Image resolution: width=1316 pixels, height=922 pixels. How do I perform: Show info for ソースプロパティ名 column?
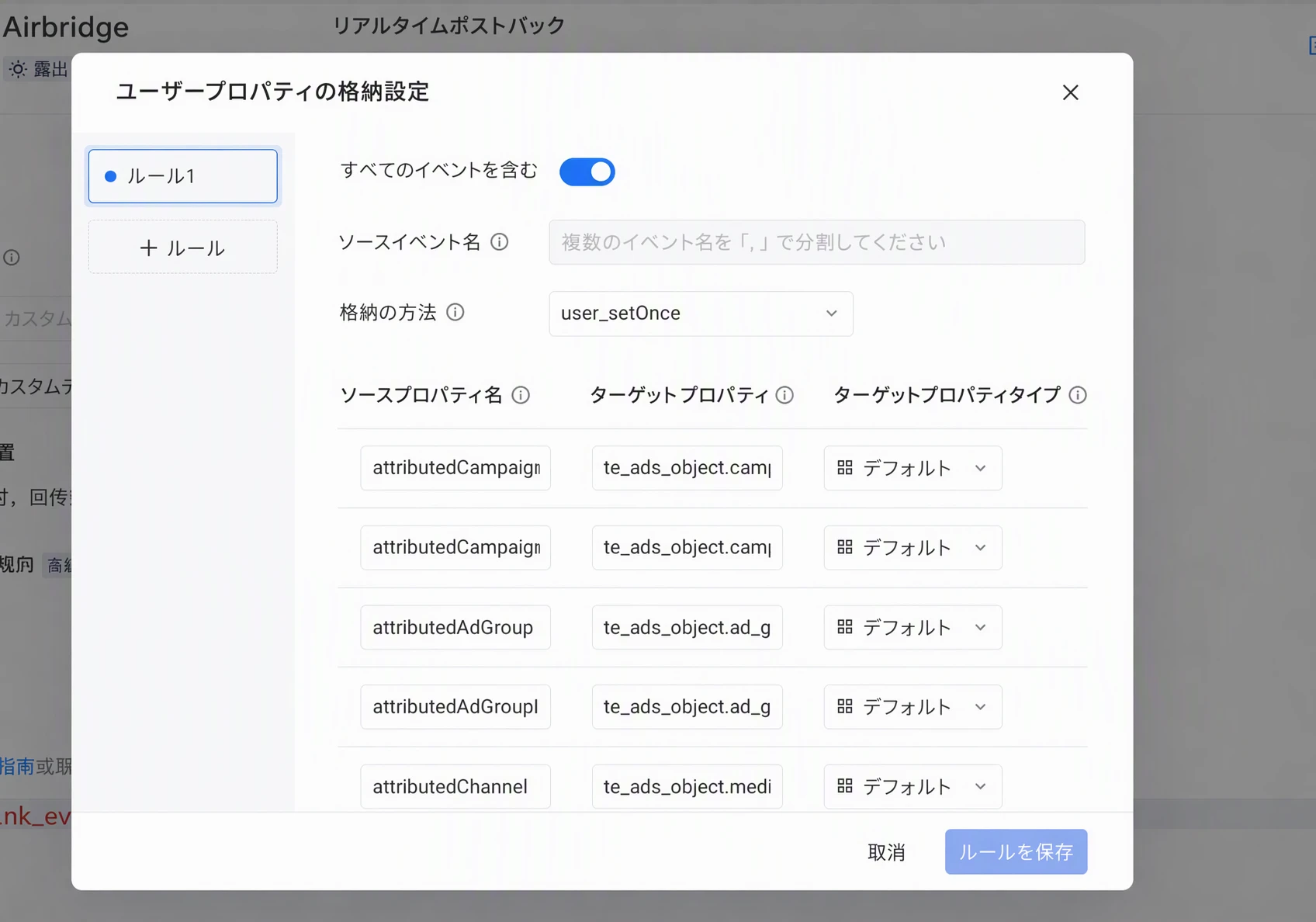[x=521, y=395]
